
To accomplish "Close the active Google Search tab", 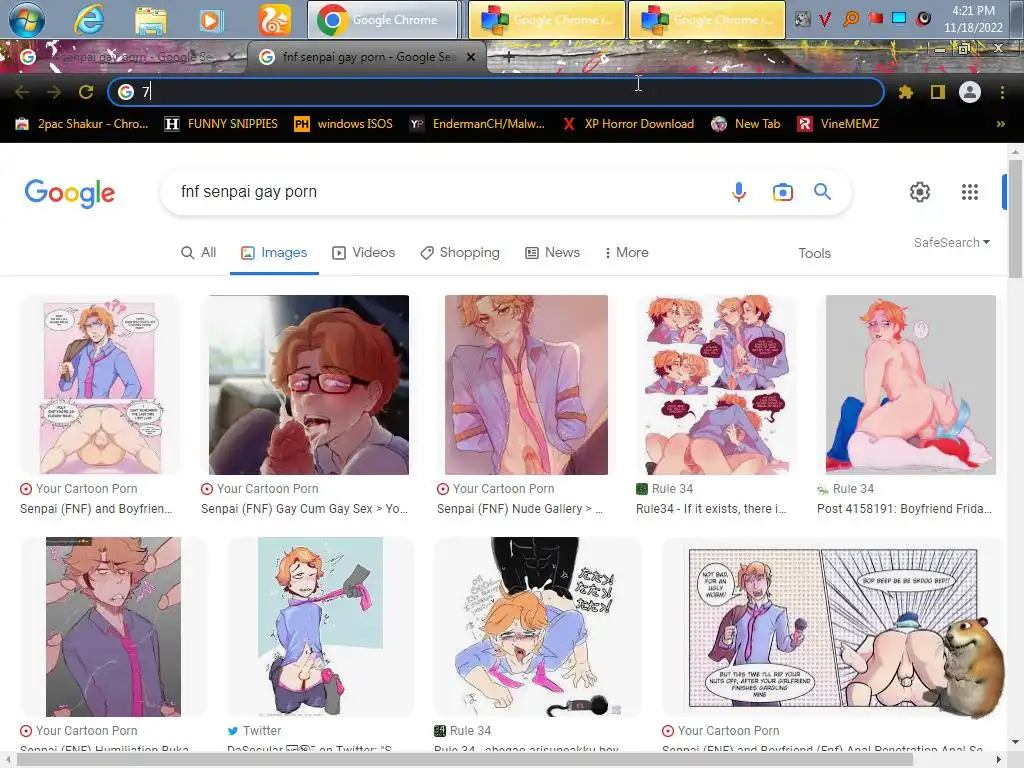I will click(471, 57).
